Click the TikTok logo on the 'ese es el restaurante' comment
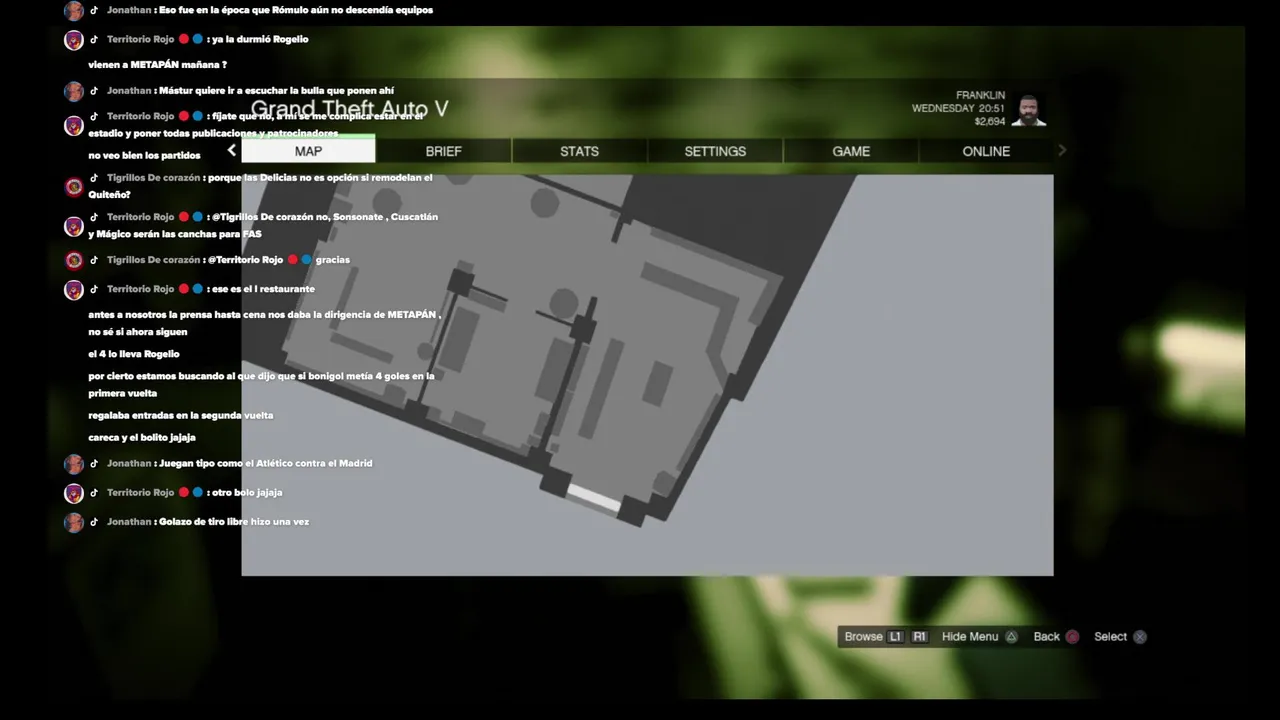This screenshot has height=720, width=1280. point(94,289)
